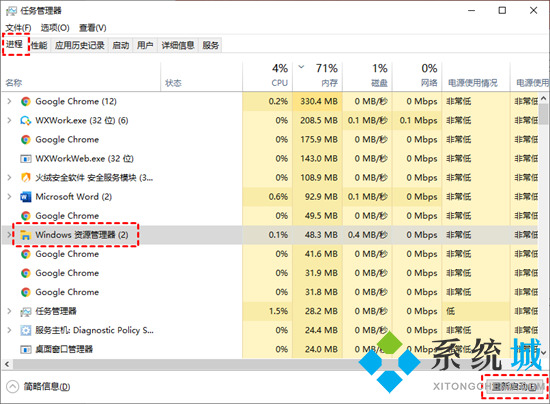Click the 0.4 MB/秒 disk cell
This screenshot has height=404, width=550.
point(368,235)
